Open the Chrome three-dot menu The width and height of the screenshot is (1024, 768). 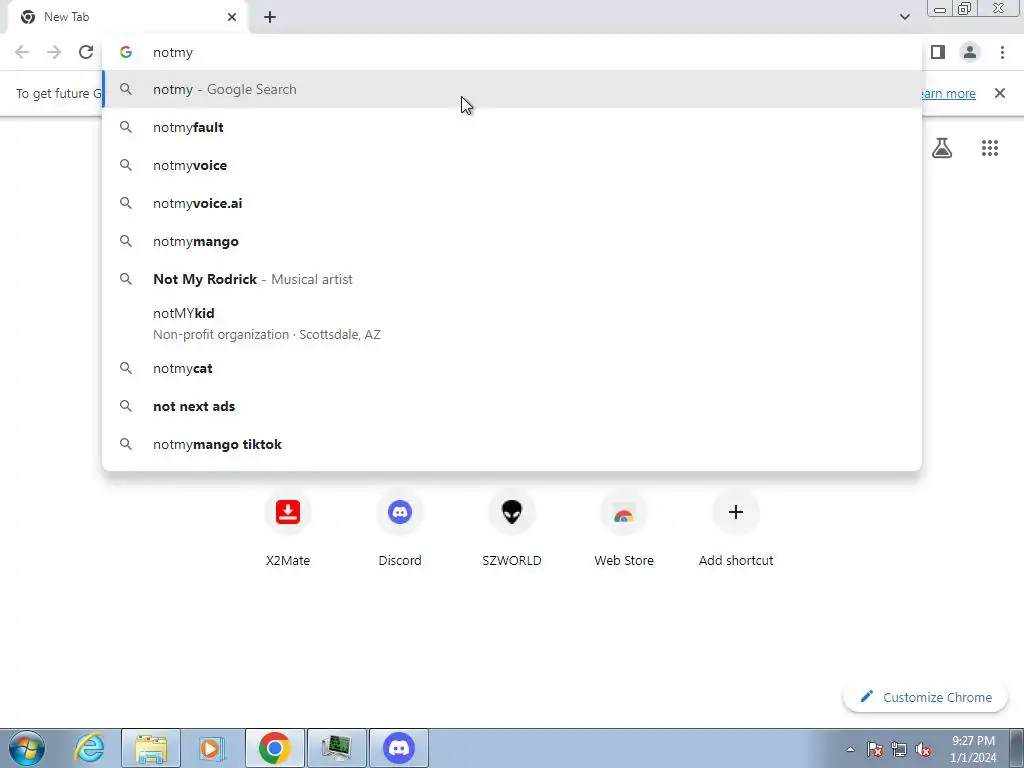click(1002, 52)
